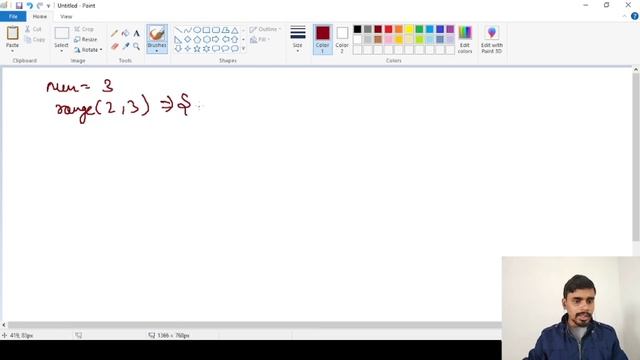The width and height of the screenshot is (640, 360).
Task: Choose the Diamond shape
Action: pyautogui.click(x=188, y=40)
